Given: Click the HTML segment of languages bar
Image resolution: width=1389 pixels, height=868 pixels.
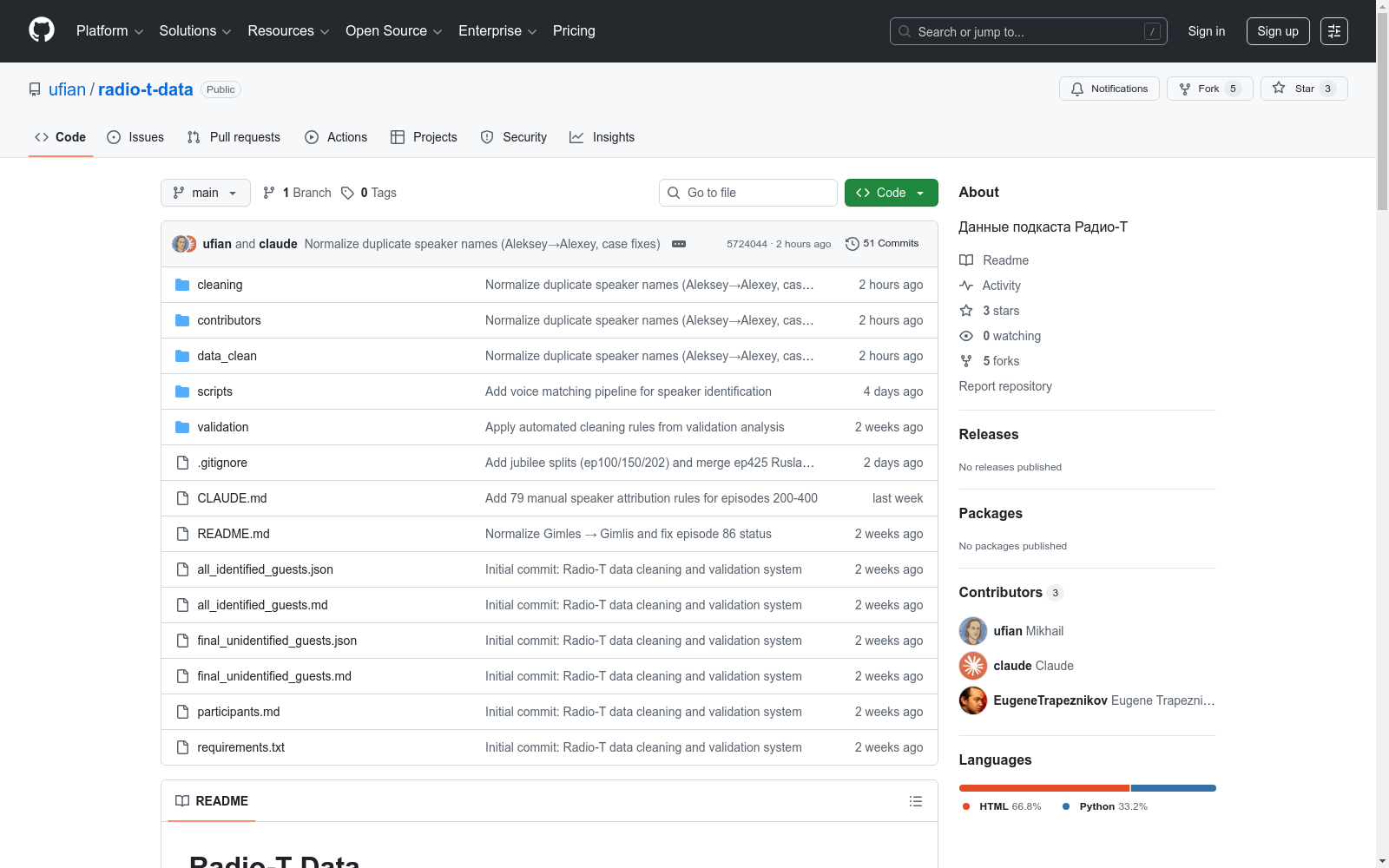Looking at the screenshot, I should click(x=1044, y=788).
